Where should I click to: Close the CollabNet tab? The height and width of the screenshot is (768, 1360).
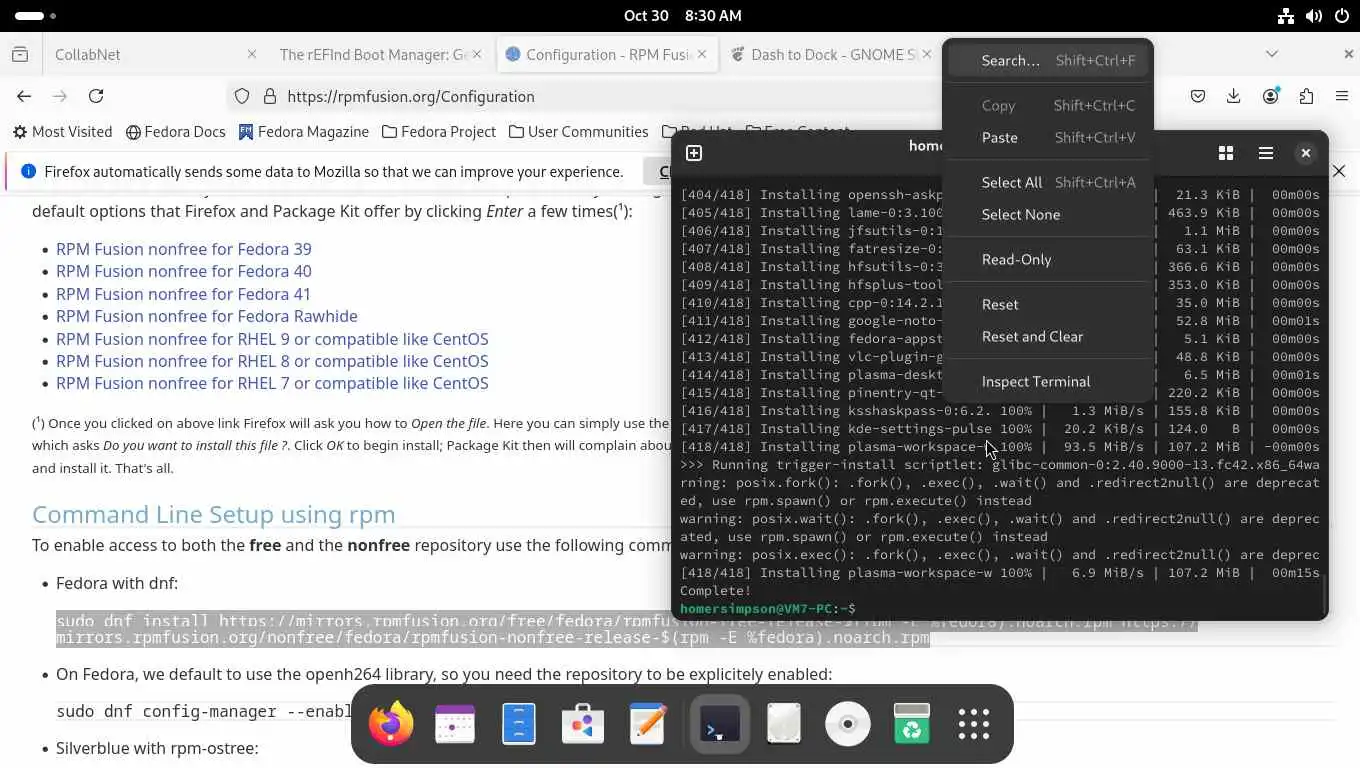coord(252,54)
